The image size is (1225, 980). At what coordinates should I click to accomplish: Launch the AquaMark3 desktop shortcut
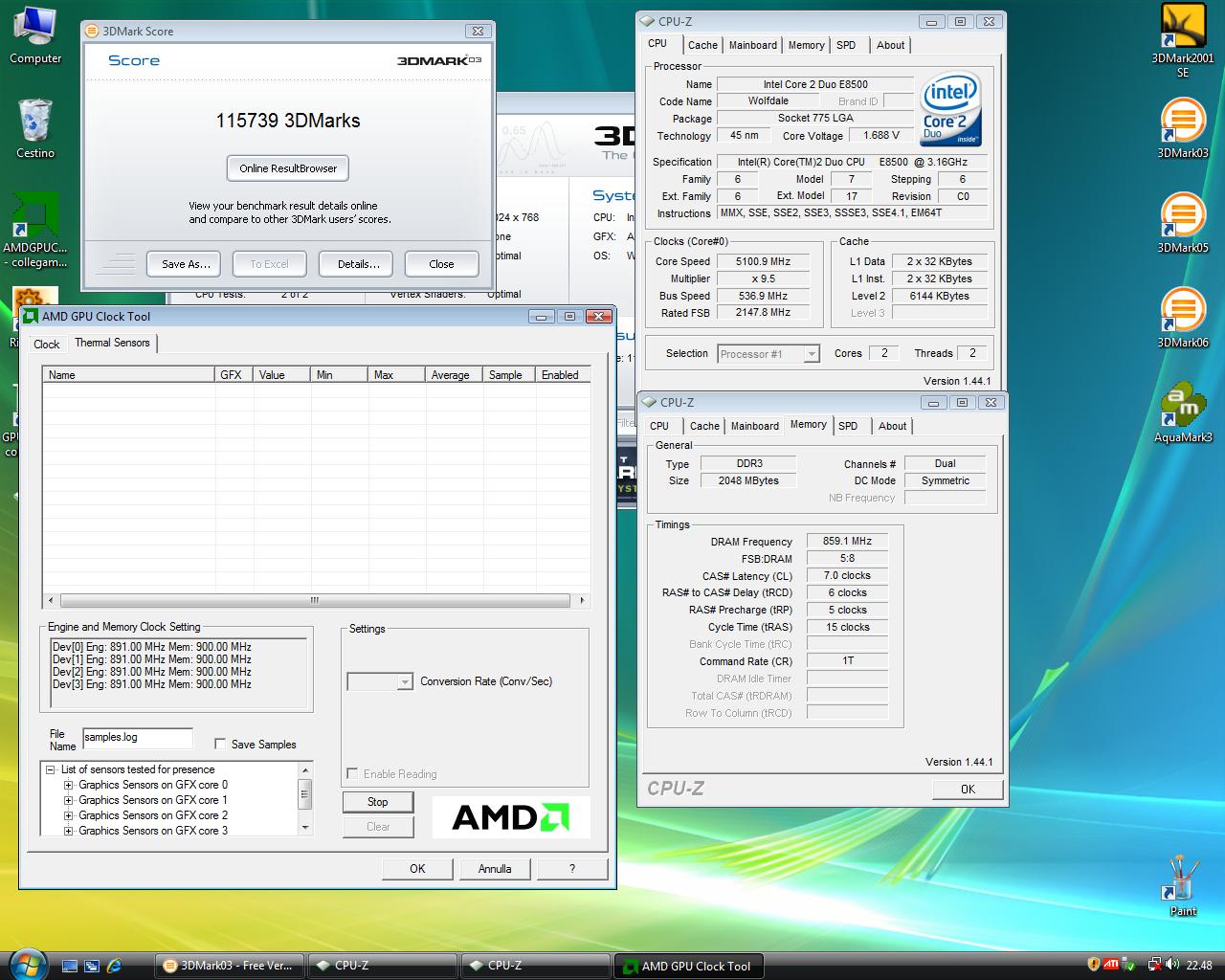pyautogui.click(x=1183, y=413)
